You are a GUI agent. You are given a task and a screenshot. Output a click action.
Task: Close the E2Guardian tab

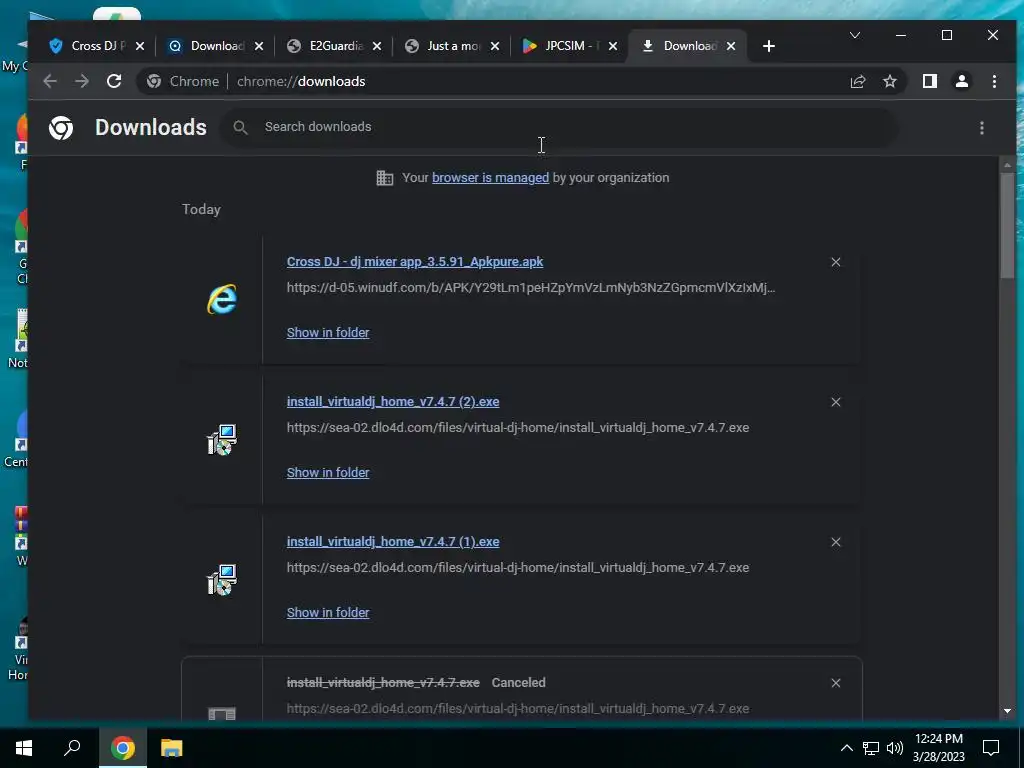click(377, 46)
